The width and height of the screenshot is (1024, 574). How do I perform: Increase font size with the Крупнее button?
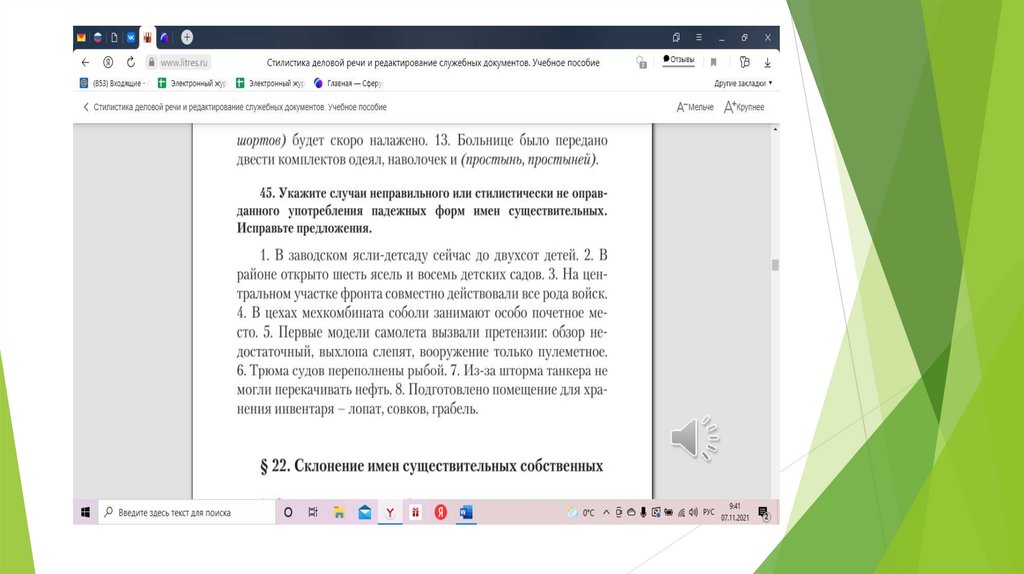click(744, 107)
